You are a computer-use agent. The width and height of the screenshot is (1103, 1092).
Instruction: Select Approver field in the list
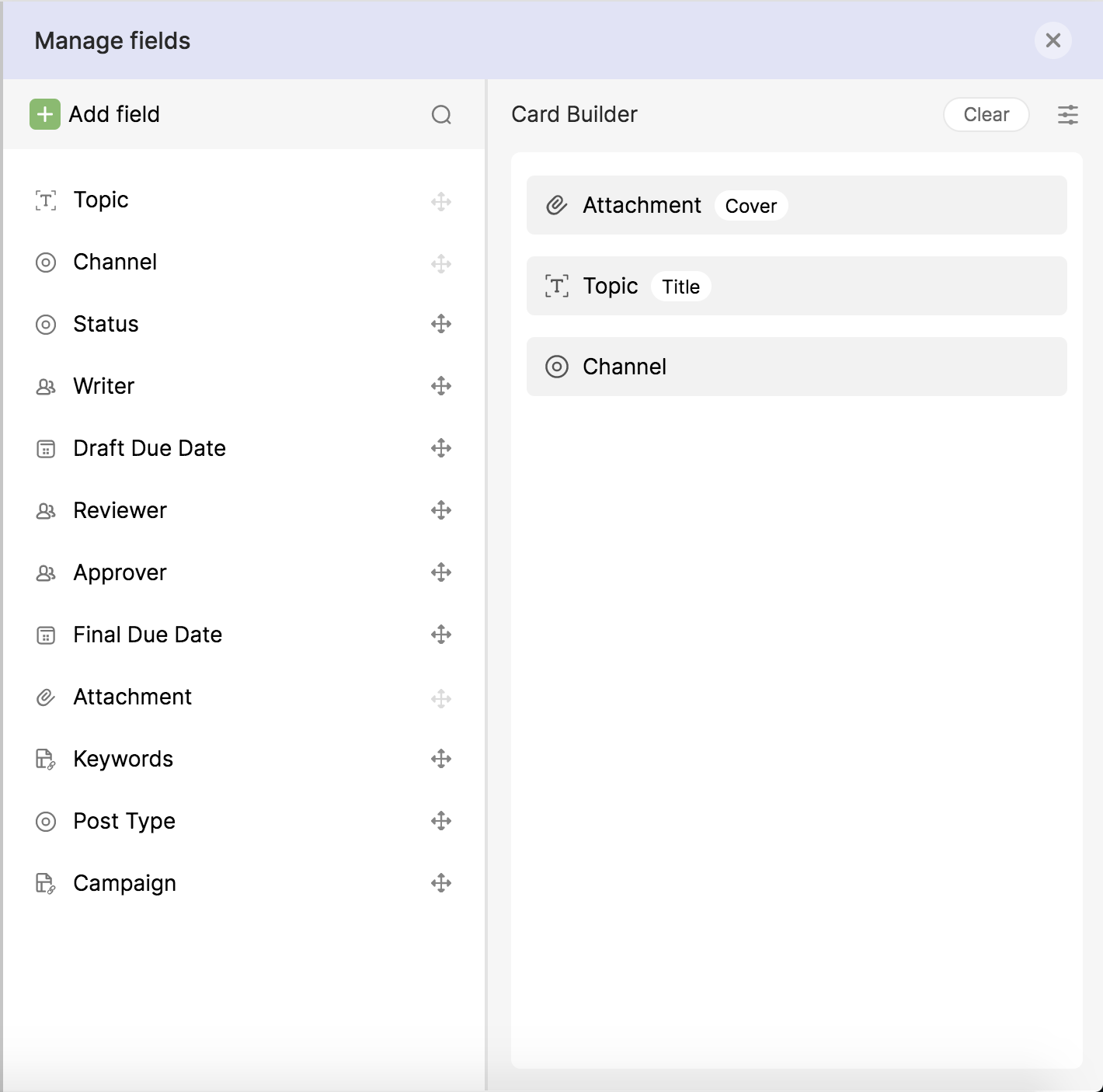point(120,572)
